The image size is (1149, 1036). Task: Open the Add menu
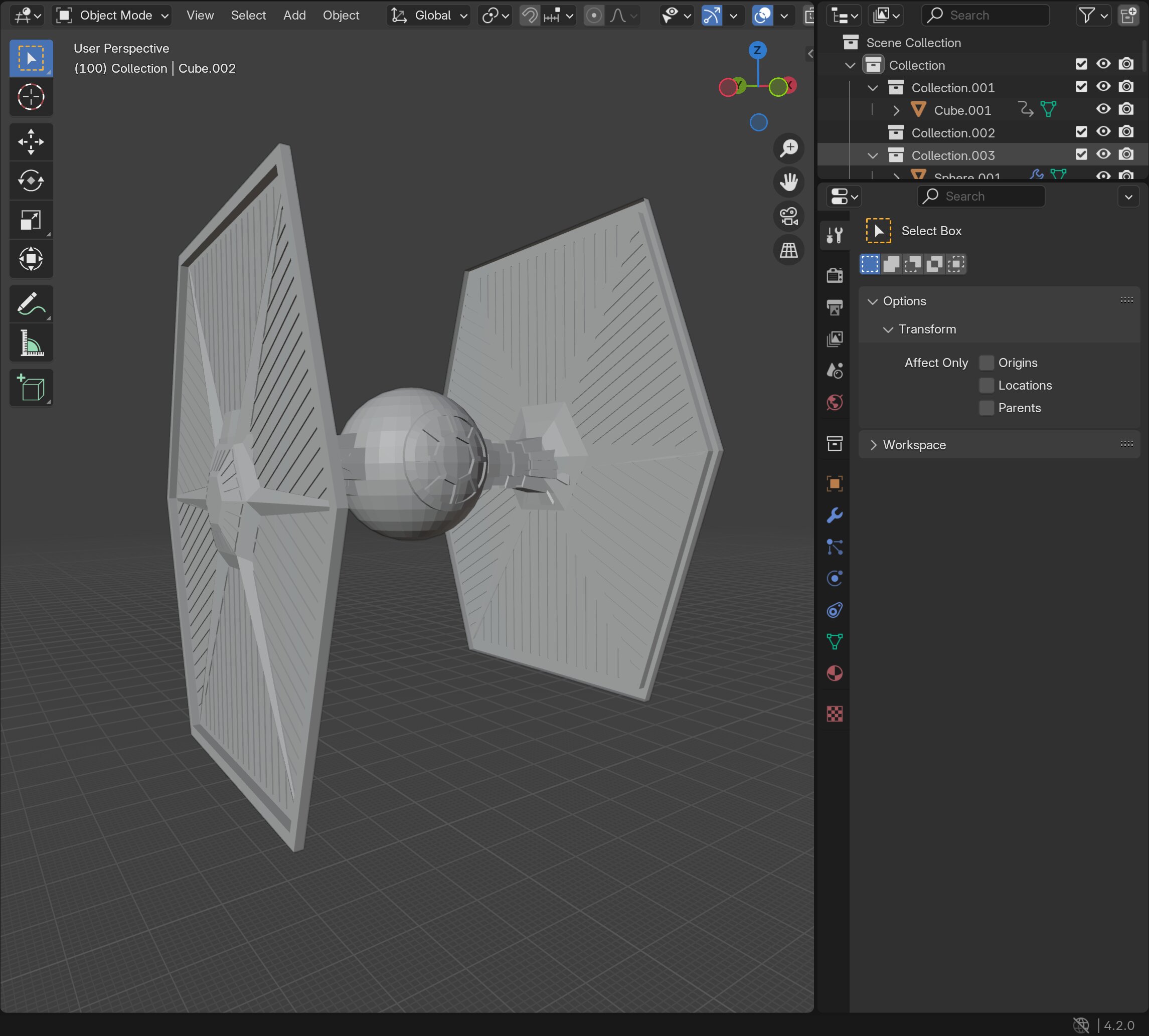click(294, 16)
